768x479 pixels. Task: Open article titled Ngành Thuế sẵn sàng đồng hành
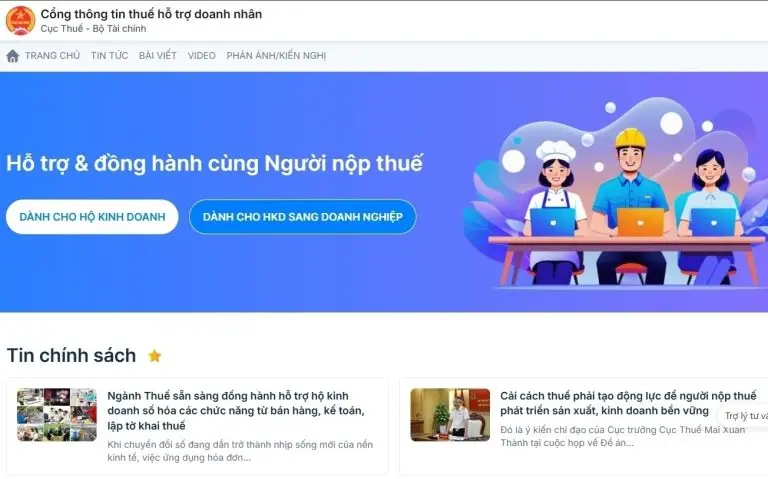[x=236, y=410]
